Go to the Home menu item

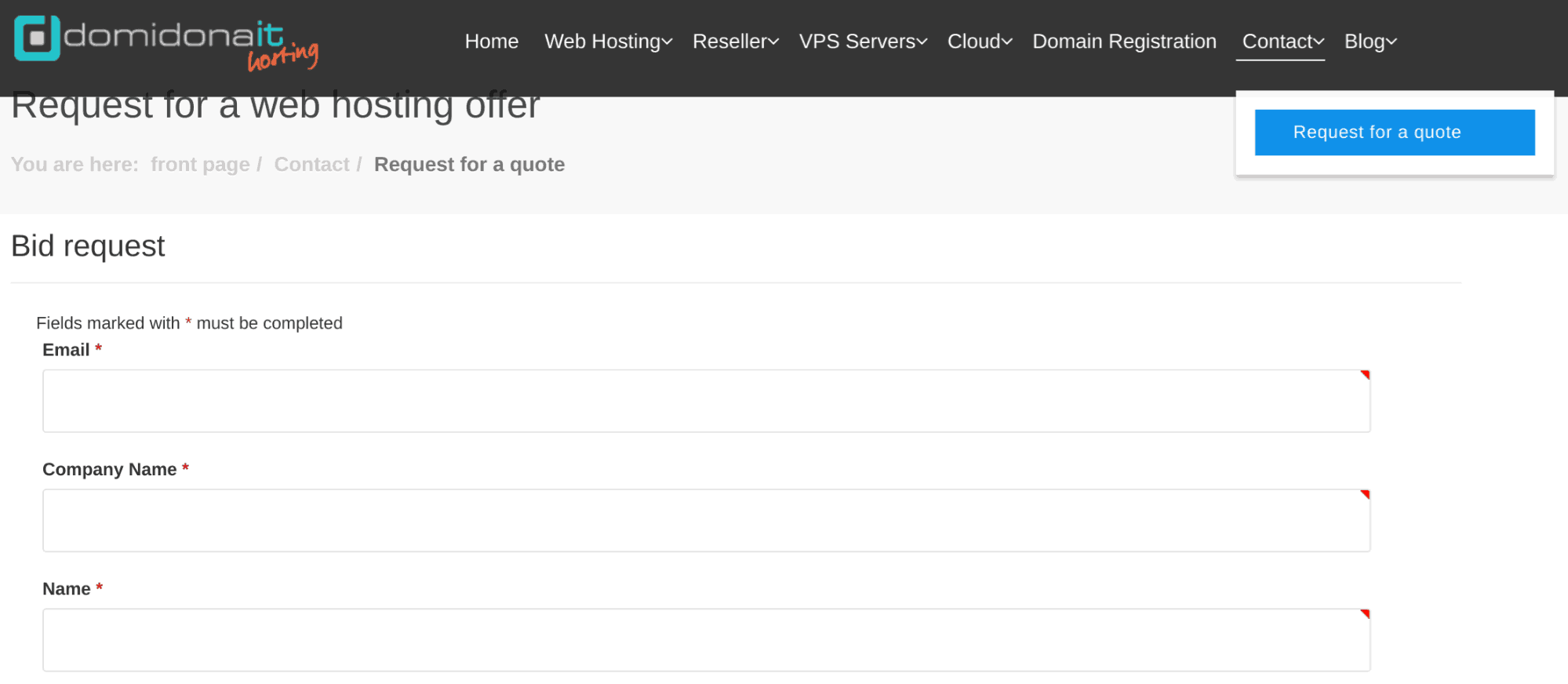[491, 42]
